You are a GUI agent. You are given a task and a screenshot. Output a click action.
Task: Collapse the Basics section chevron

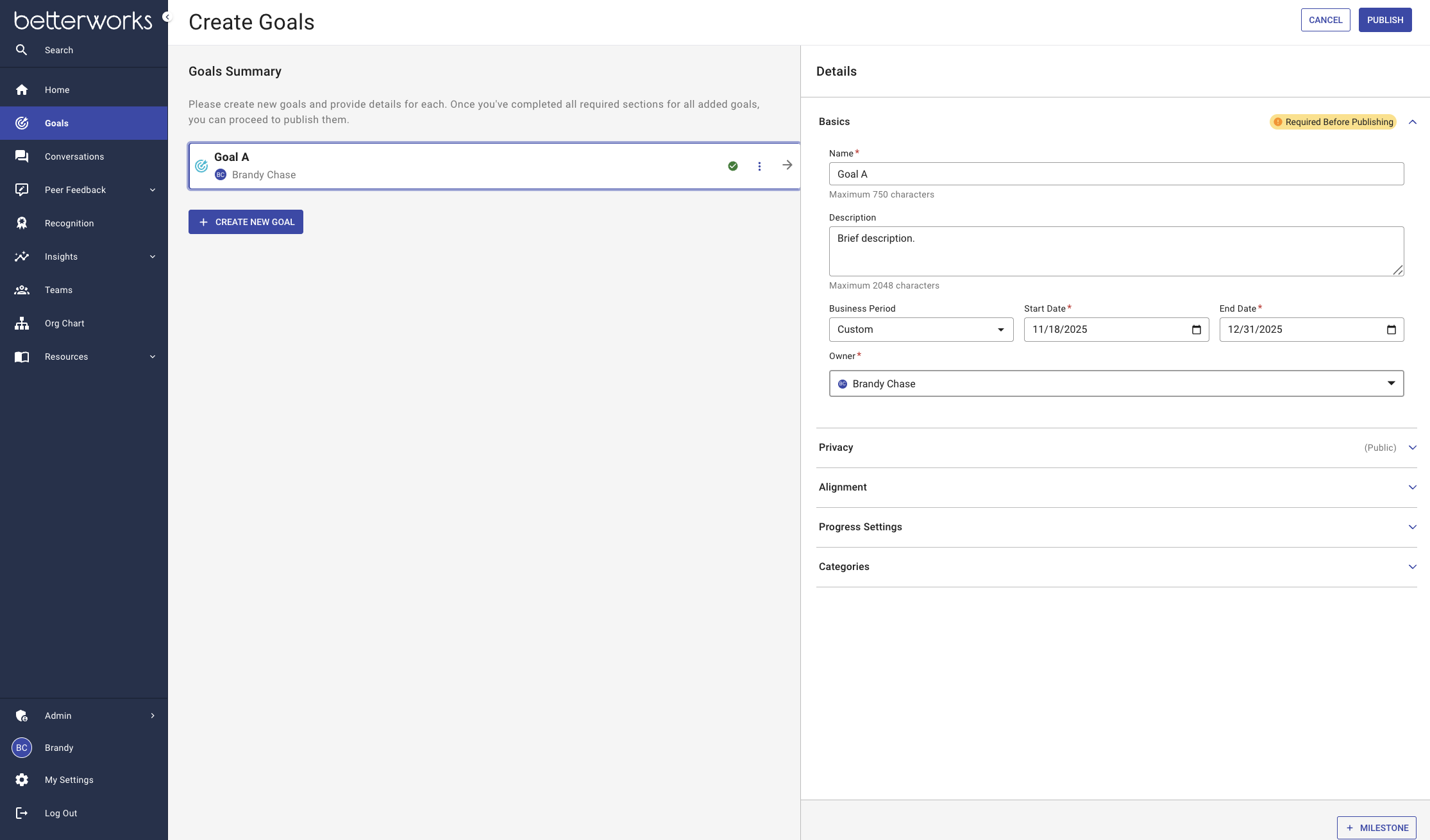pos(1413,122)
